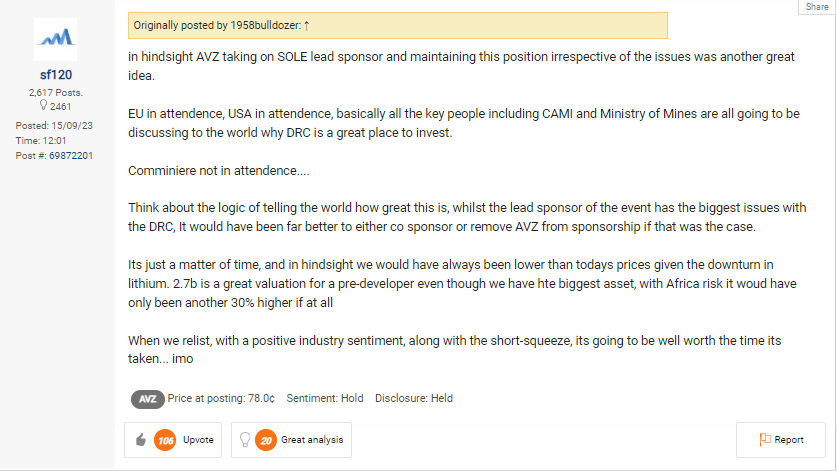Image resolution: width=837 pixels, height=471 pixels.
Task: Select the AVZ ticker badge
Action: coord(147,398)
